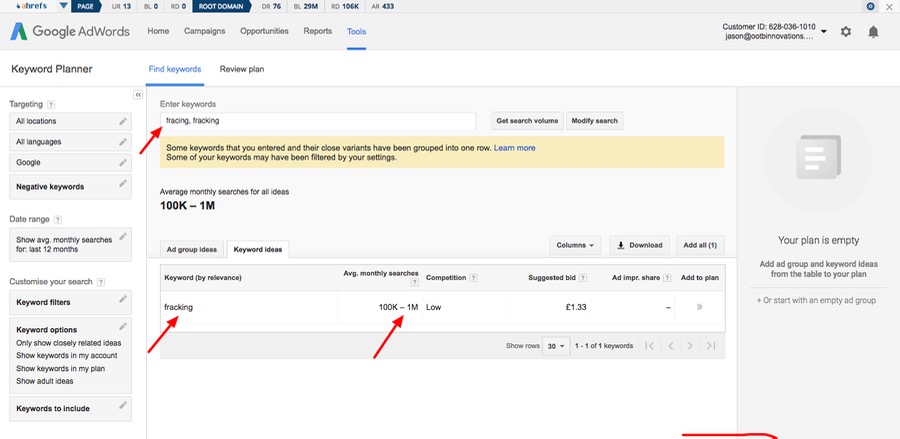
Task: Download the keyword ideas
Action: click(640, 245)
